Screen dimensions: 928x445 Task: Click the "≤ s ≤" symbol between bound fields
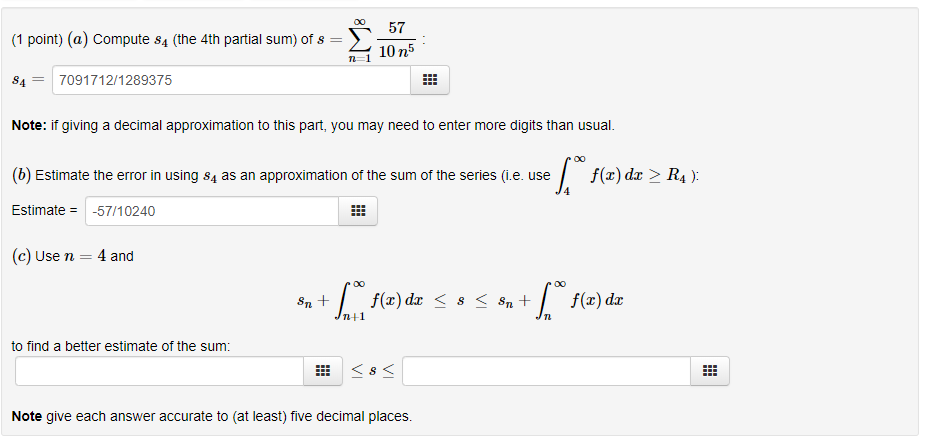click(372, 371)
